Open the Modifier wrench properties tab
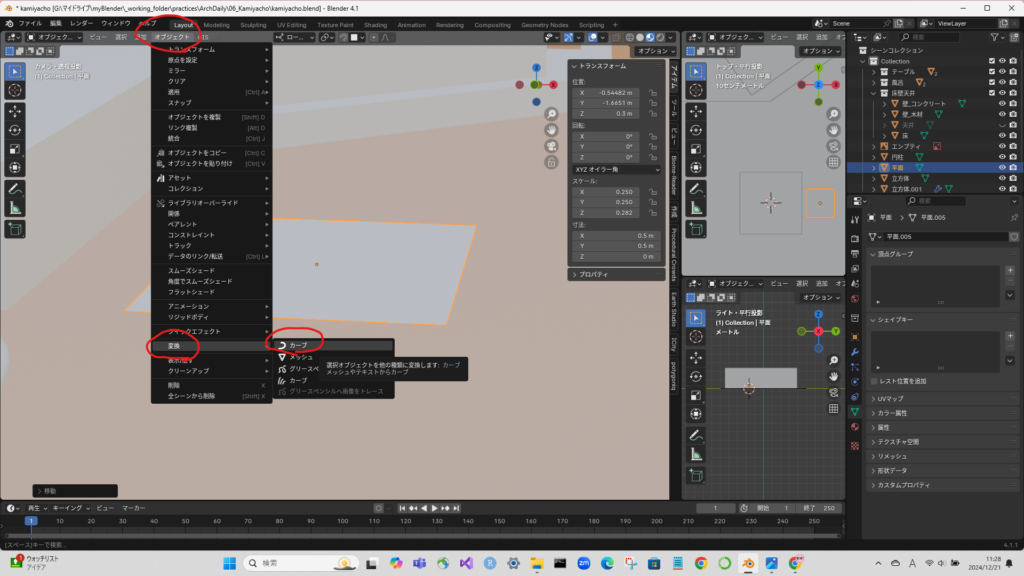1024x576 pixels. pyautogui.click(x=855, y=353)
